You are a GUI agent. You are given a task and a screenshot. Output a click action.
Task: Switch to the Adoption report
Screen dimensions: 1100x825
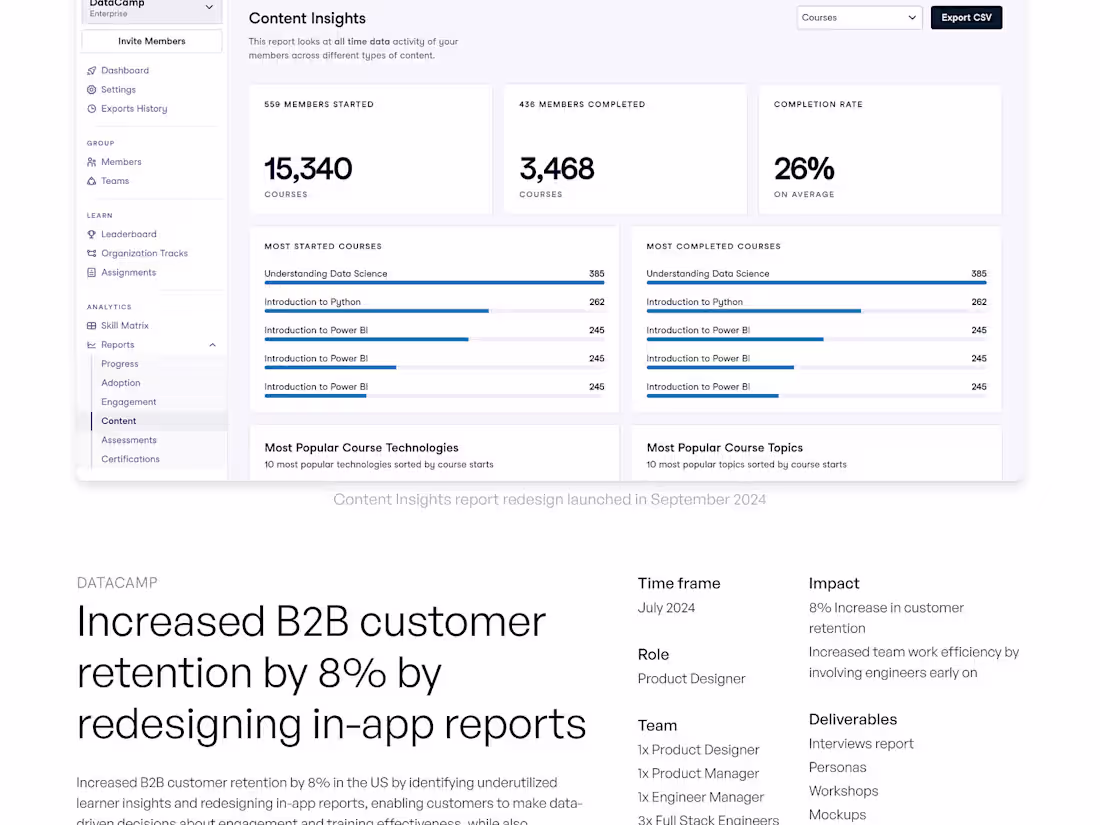click(120, 382)
